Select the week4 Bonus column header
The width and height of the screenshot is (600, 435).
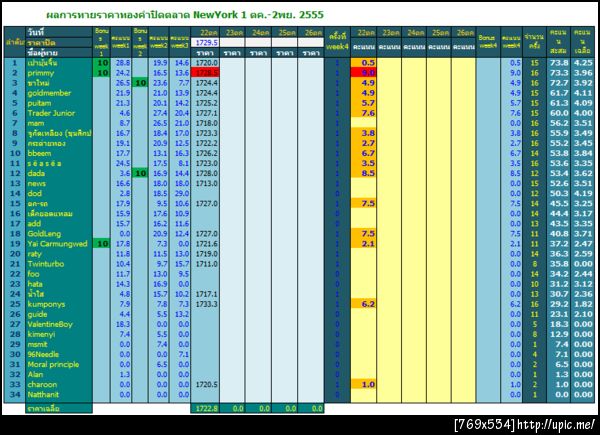488,42
